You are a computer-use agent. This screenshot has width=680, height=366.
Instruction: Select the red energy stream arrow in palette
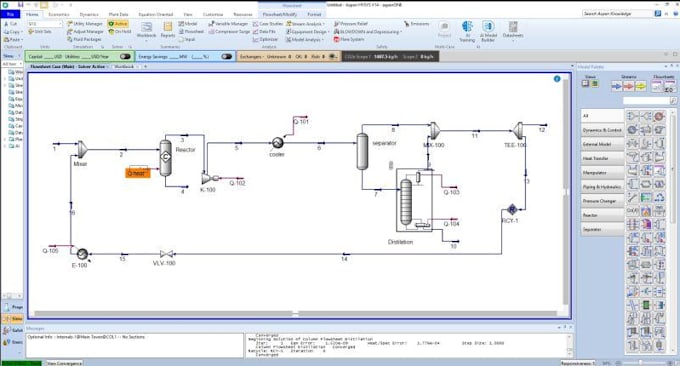pyautogui.click(x=628, y=86)
